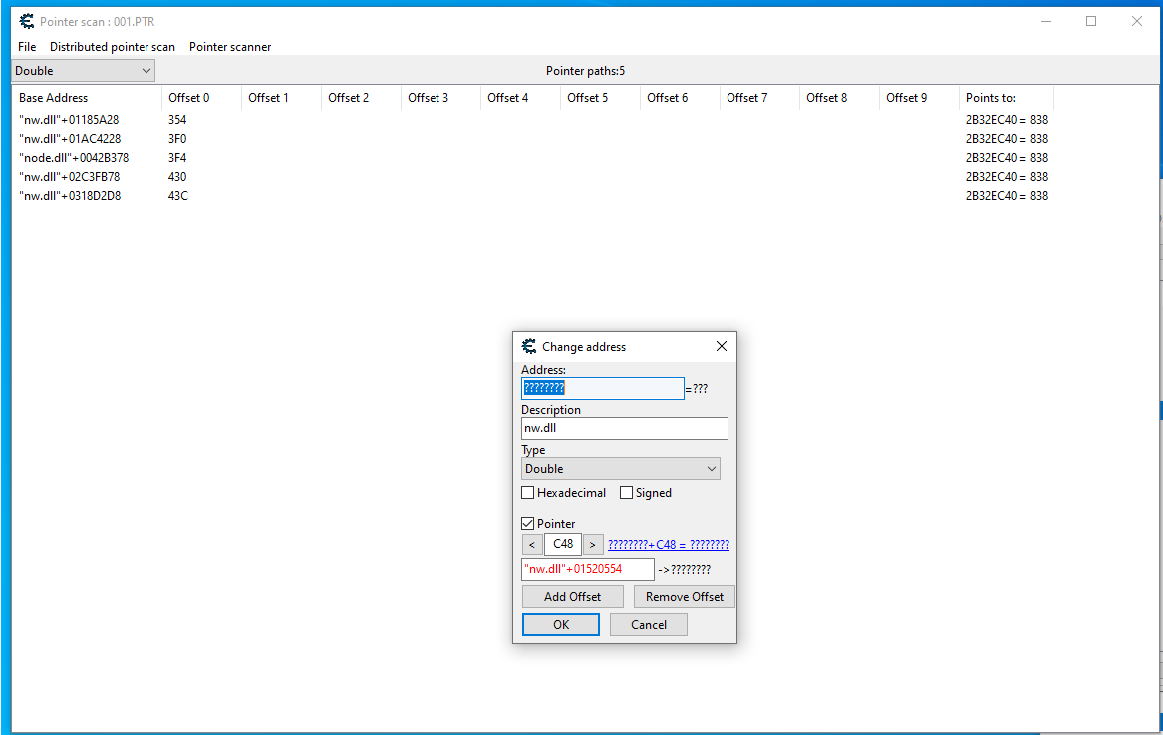Viewport: 1163px width, 735px height.
Task: Close the Change address dialog
Action: 721,347
